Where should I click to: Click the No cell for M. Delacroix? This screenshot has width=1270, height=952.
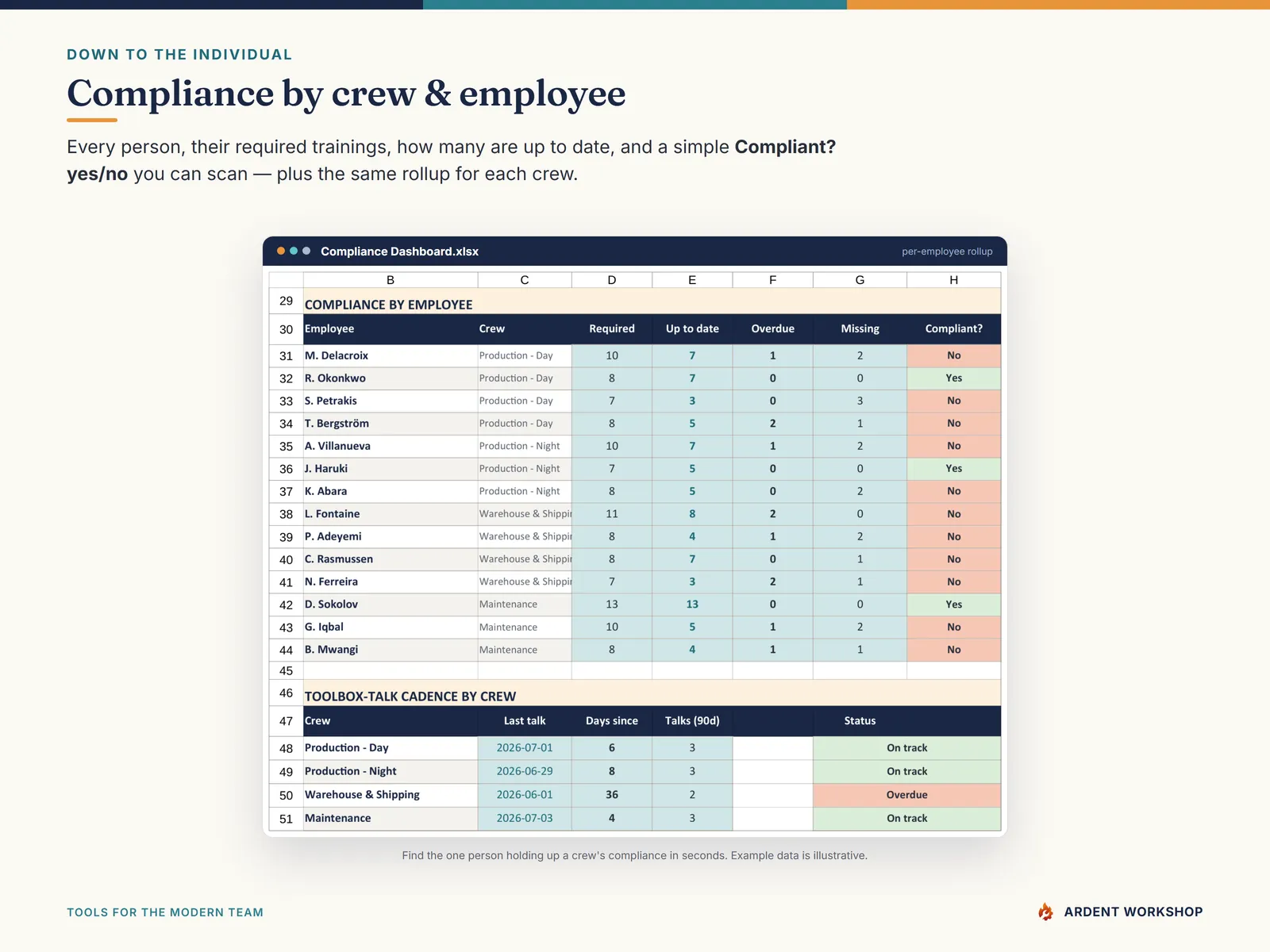pos(954,355)
